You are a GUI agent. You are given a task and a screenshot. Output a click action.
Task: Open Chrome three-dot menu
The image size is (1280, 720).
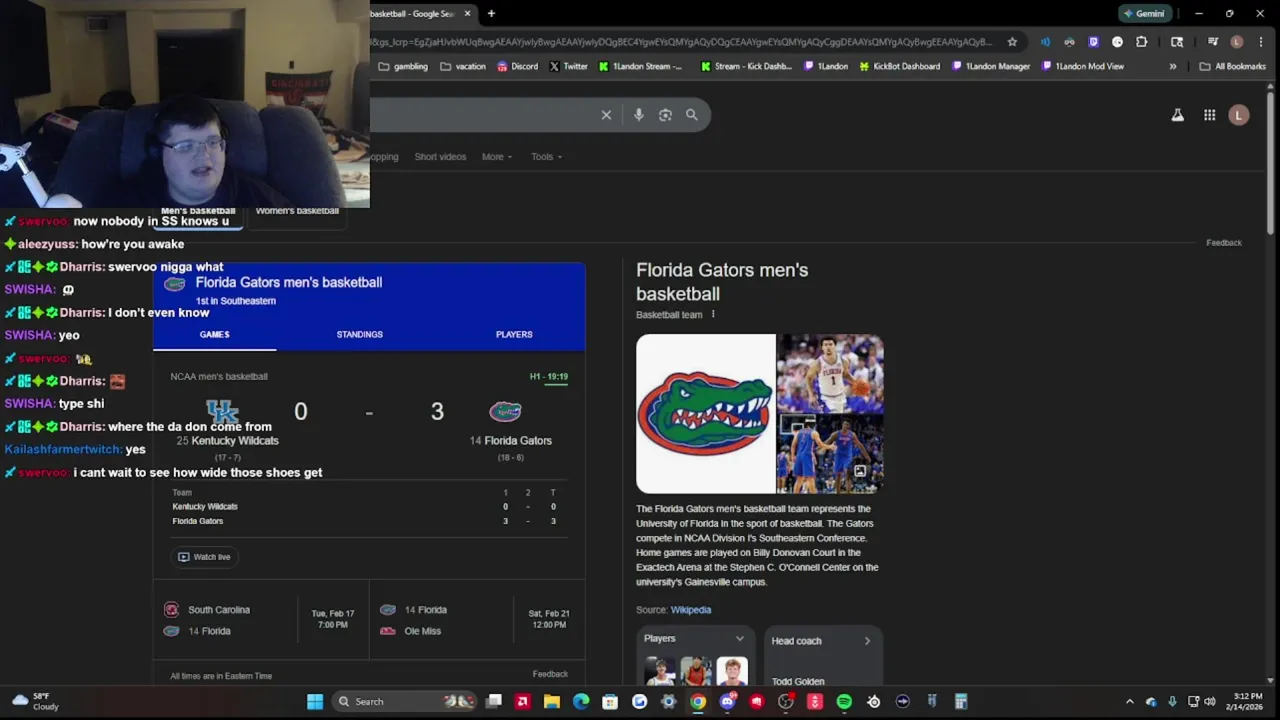click(1260, 42)
